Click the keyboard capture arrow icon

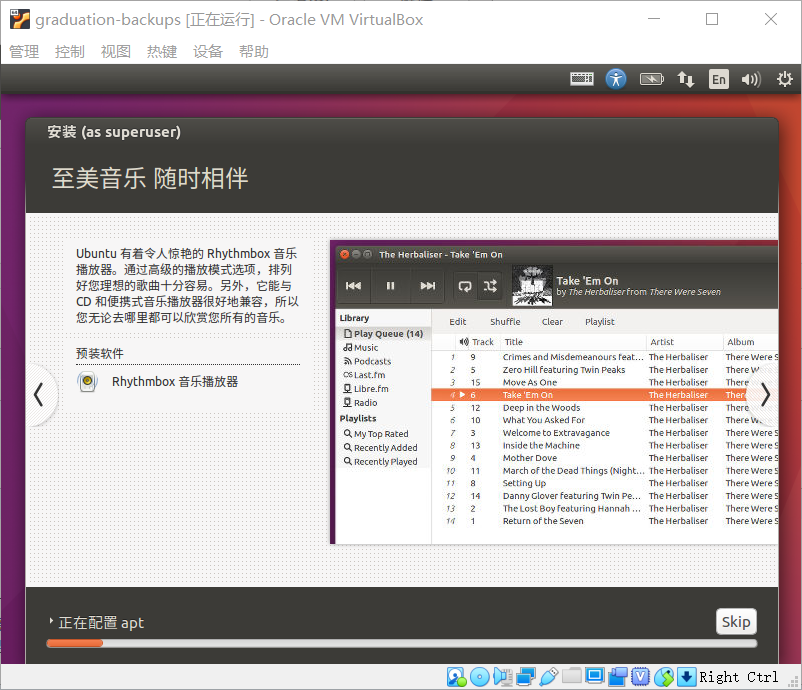686,677
